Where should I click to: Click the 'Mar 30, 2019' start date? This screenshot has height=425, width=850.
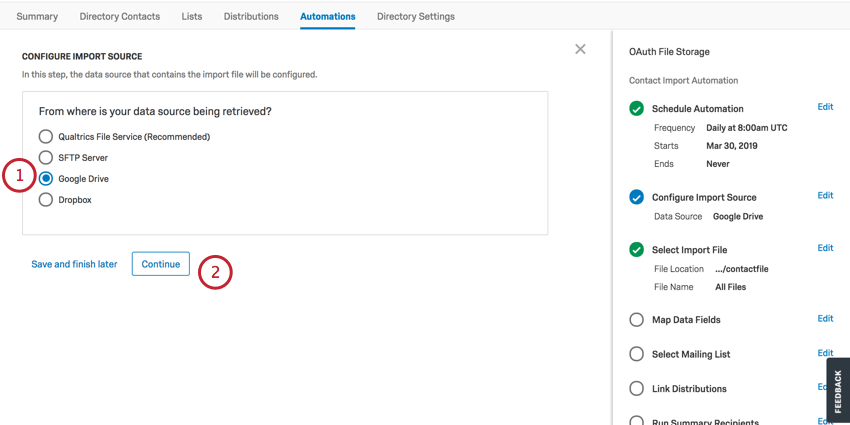pos(732,146)
